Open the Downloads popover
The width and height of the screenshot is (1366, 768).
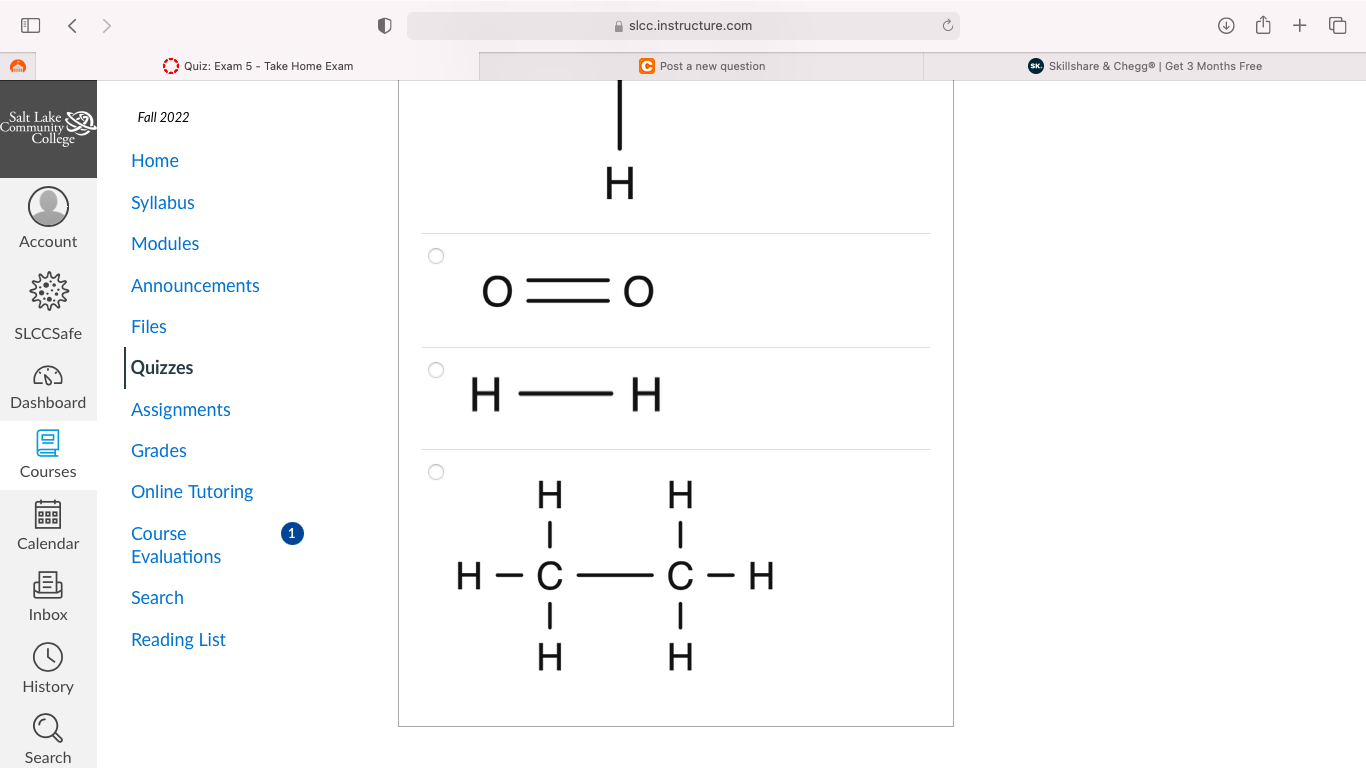[x=1225, y=25]
